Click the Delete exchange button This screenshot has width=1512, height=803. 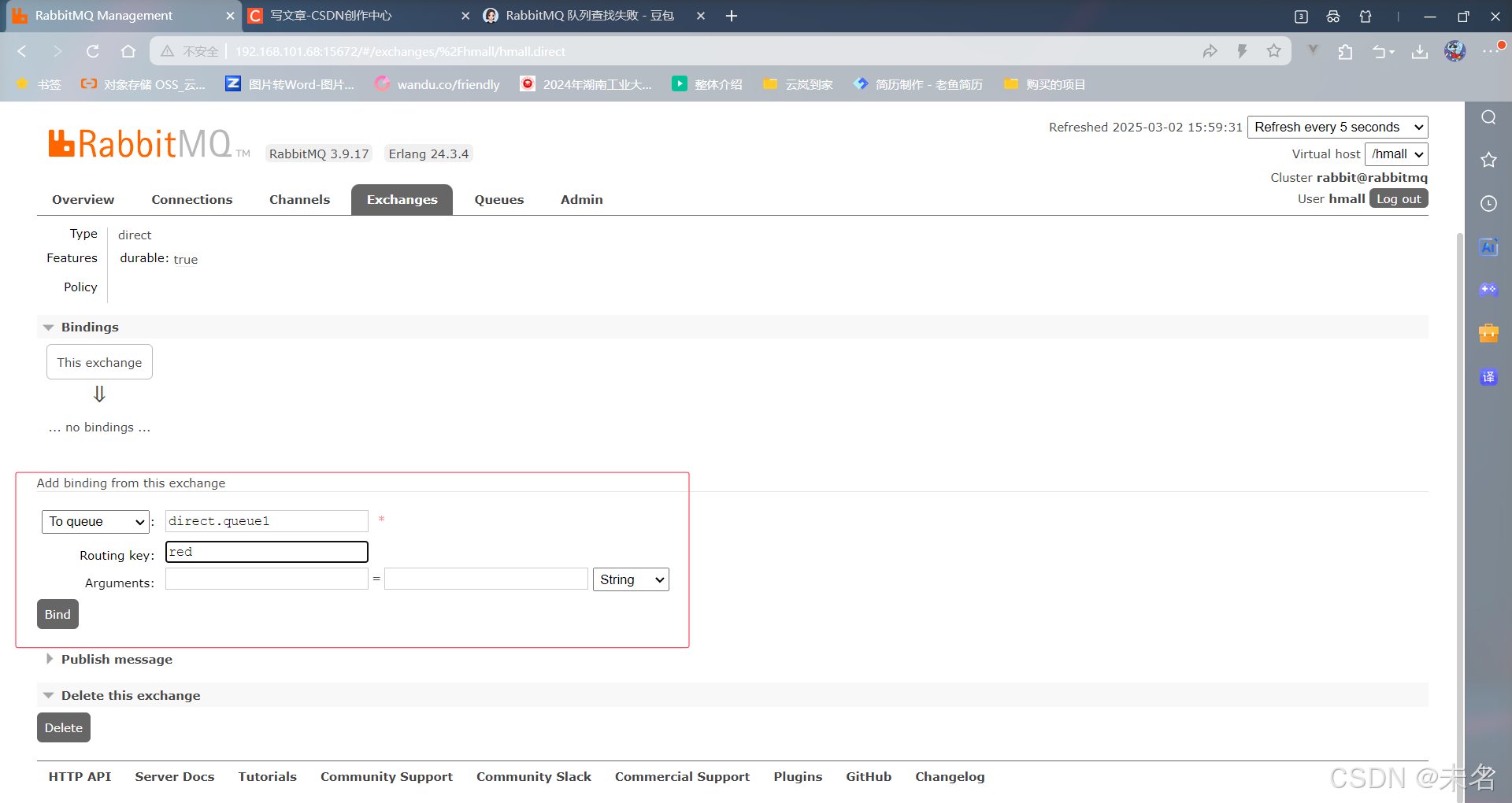pos(64,727)
